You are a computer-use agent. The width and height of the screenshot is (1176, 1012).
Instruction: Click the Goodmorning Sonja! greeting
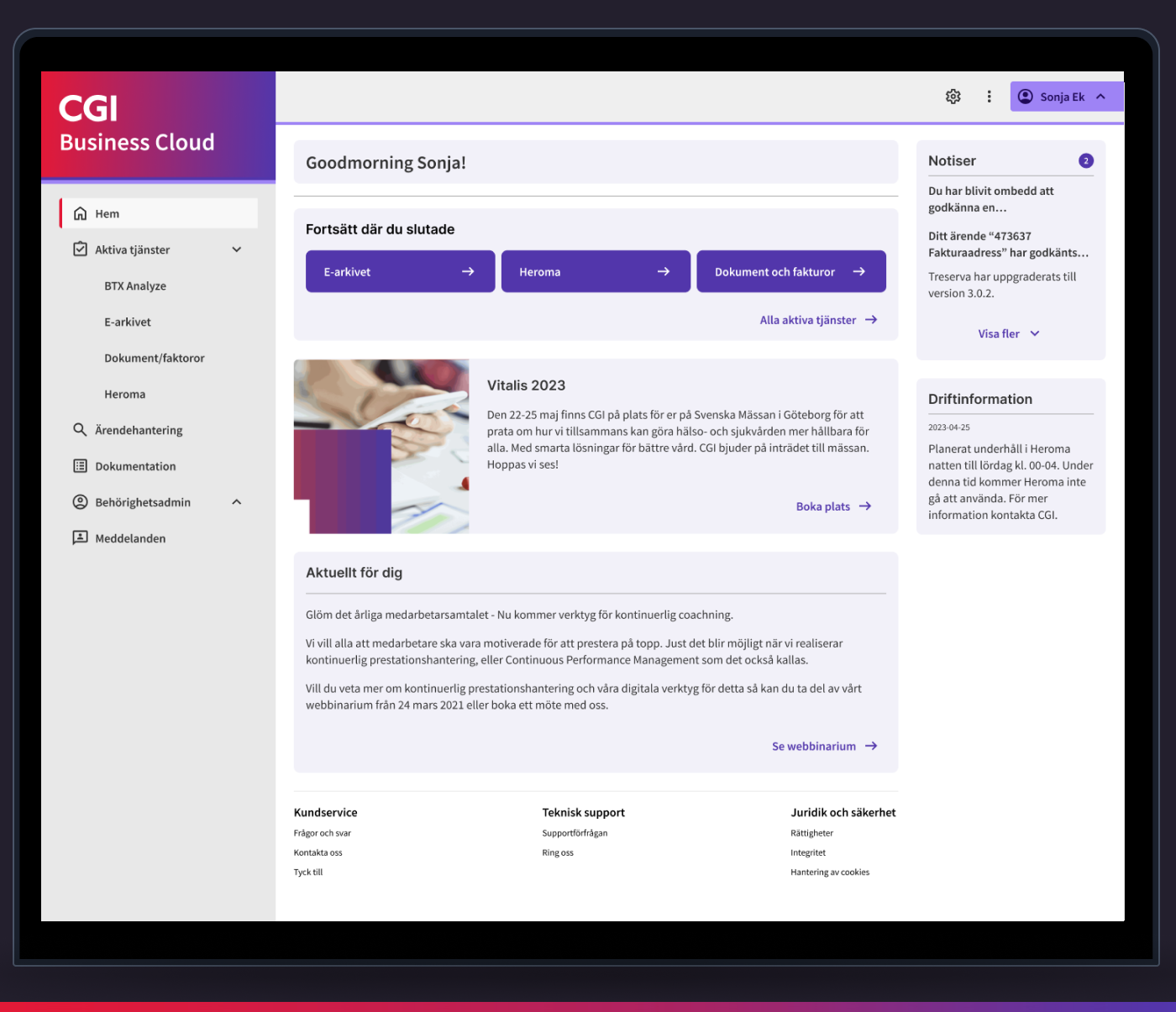click(x=386, y=163)
